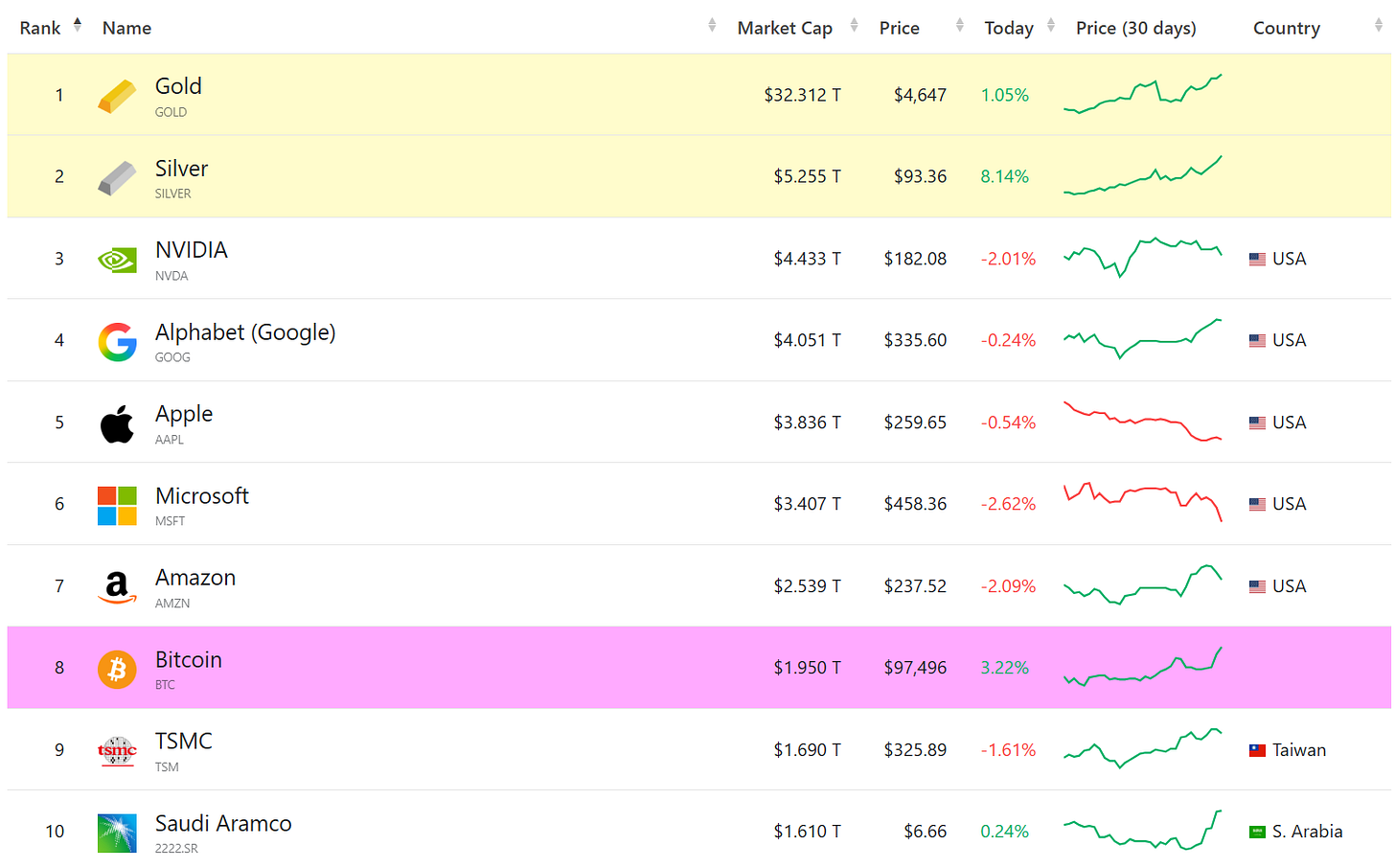Click the TSMC logo icon
Screen dimensions: 1395x868
117,751
